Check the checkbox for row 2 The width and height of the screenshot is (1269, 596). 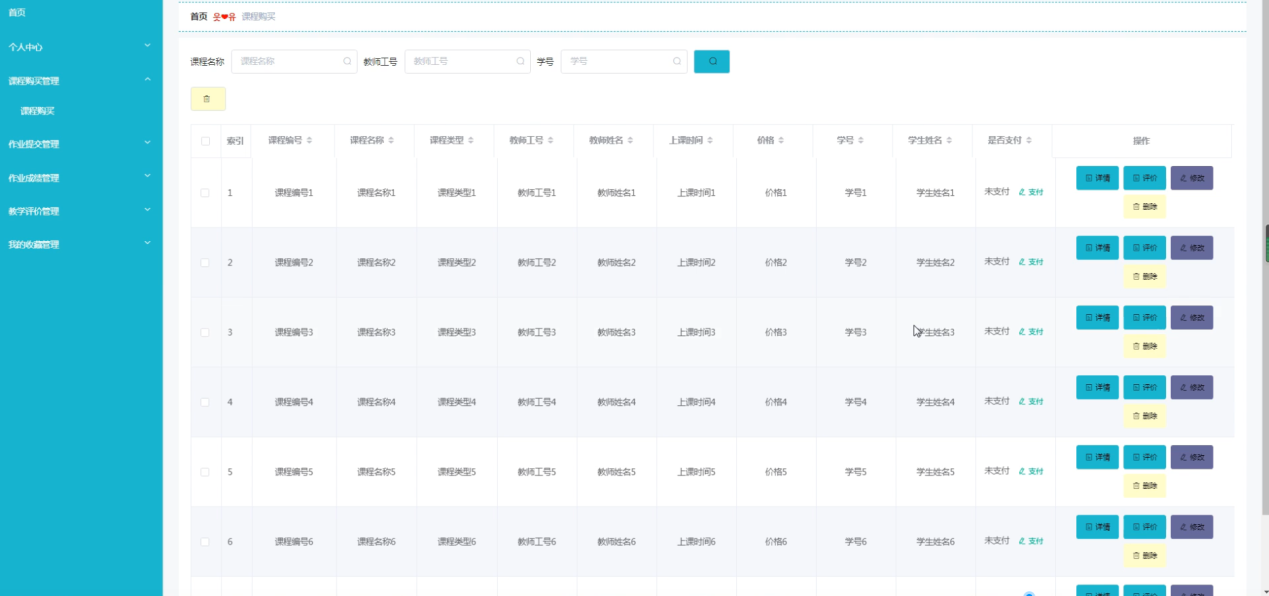click(205, 262)
